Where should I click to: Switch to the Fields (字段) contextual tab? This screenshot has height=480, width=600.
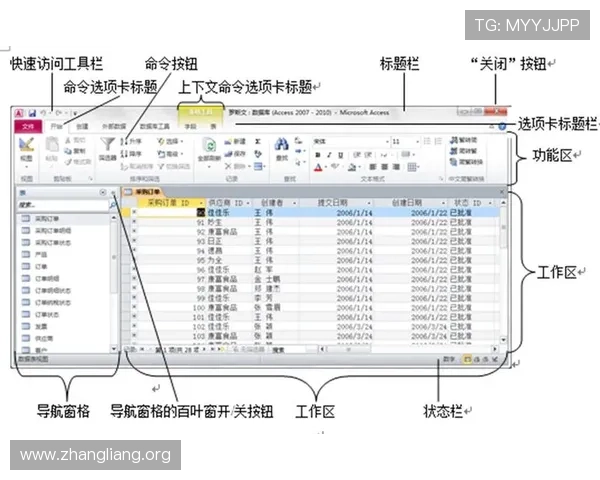(x=190, y=126)
